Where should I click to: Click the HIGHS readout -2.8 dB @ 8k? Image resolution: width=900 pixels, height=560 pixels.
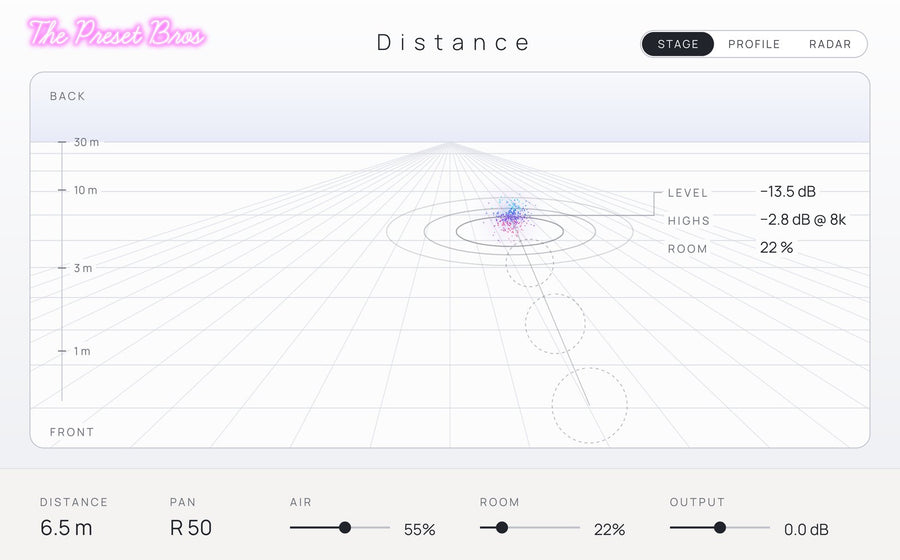click(802, 220)
